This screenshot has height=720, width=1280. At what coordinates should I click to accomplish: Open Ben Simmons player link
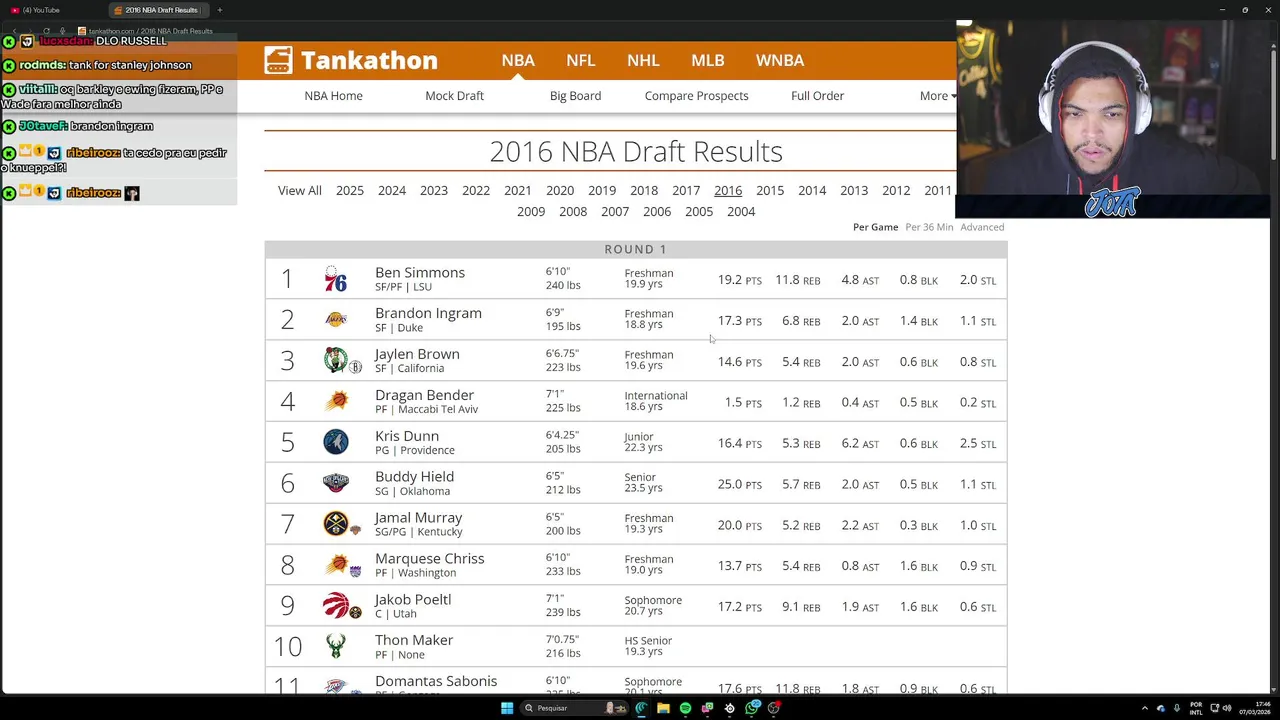point(420,272)
